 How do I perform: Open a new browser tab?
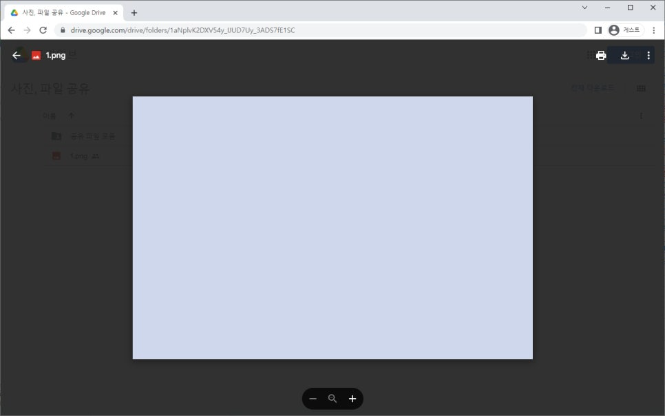point(134,12)
